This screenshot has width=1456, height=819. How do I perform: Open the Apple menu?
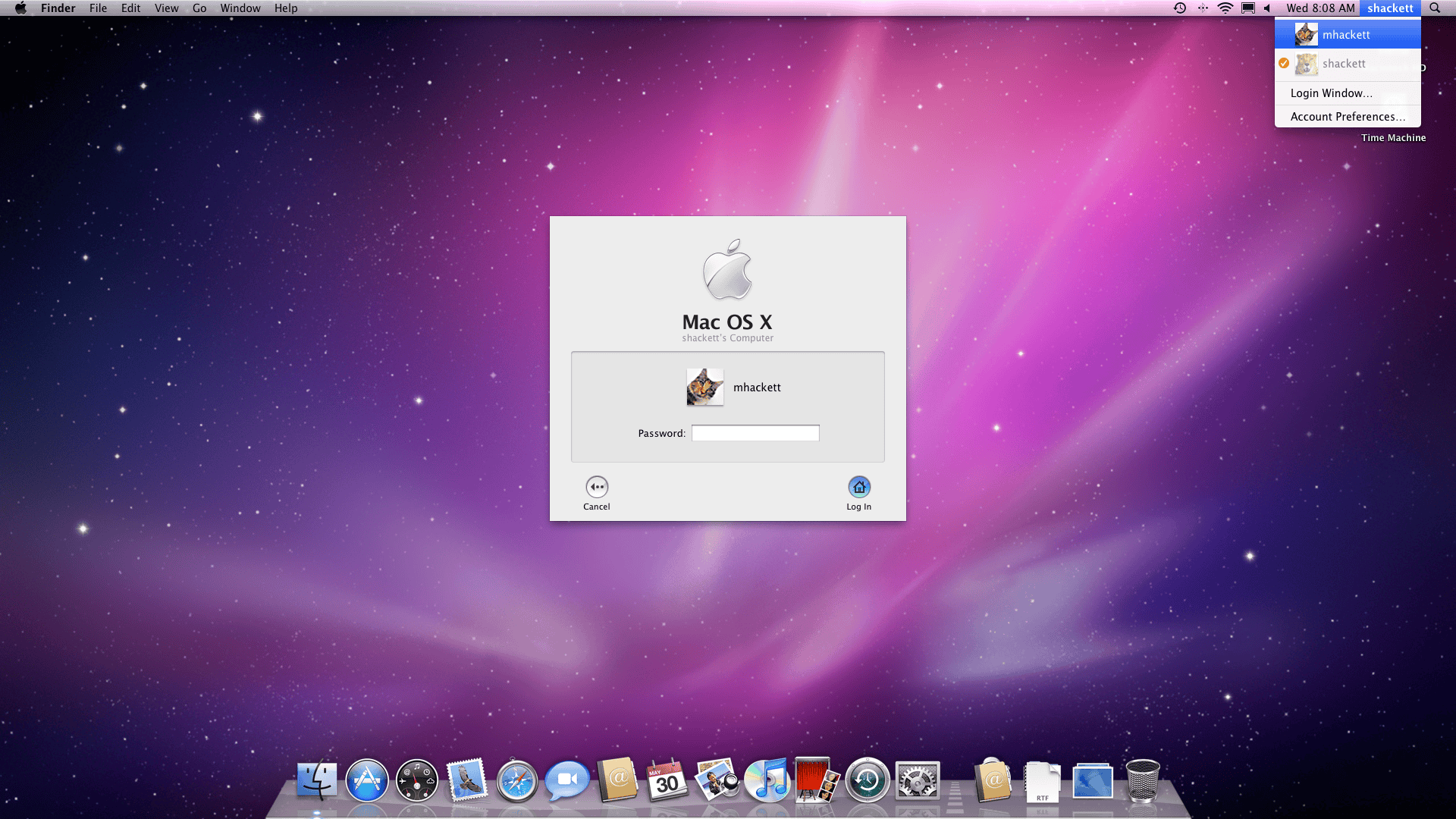click(x=20, y=8)
